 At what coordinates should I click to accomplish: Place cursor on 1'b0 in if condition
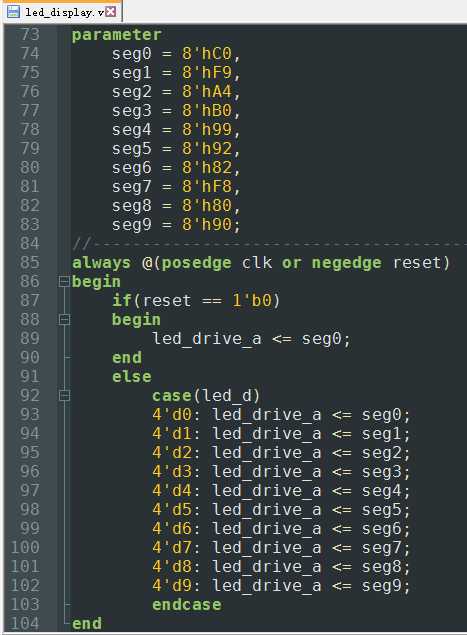coord(252,300)
